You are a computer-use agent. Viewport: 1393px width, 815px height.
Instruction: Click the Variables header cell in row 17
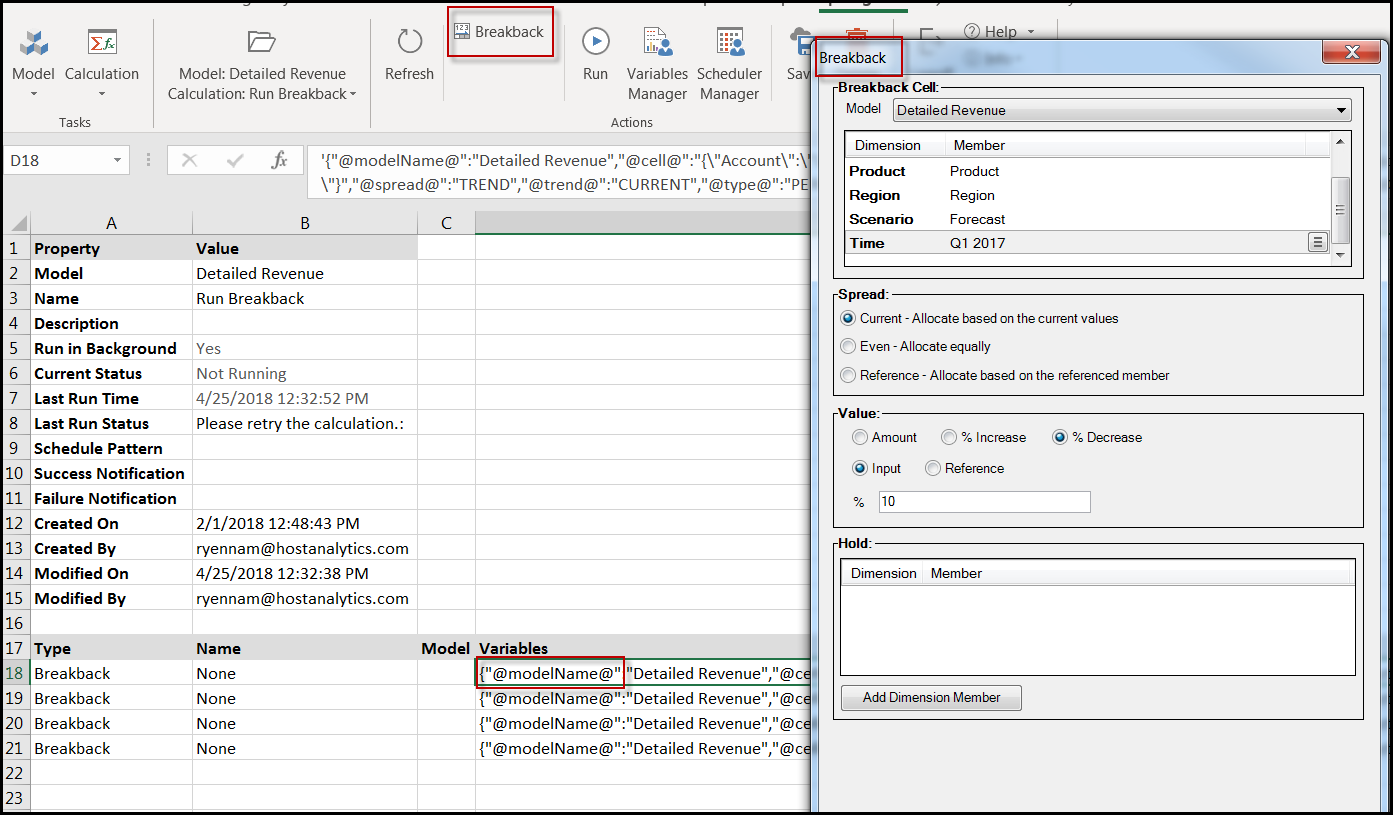coord(643,648)
